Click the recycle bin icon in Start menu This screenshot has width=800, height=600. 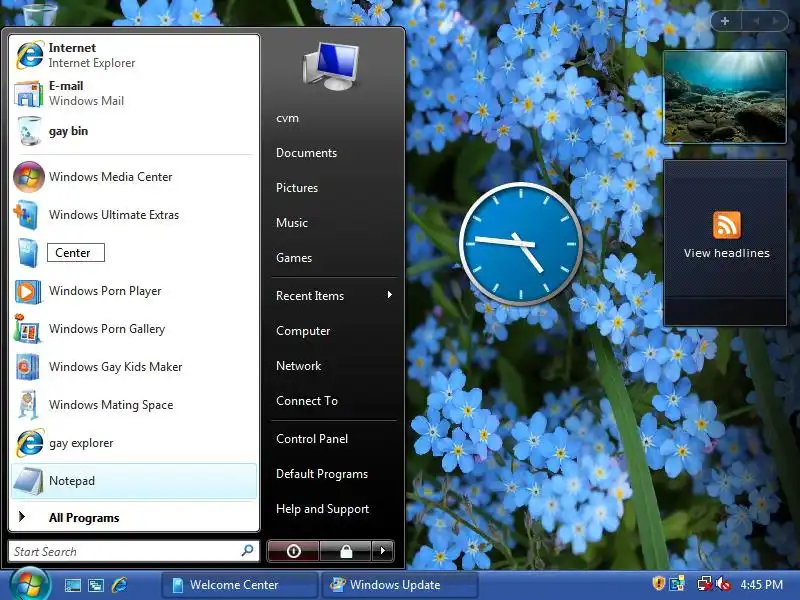pyautogui.click(x=29, y=131)
